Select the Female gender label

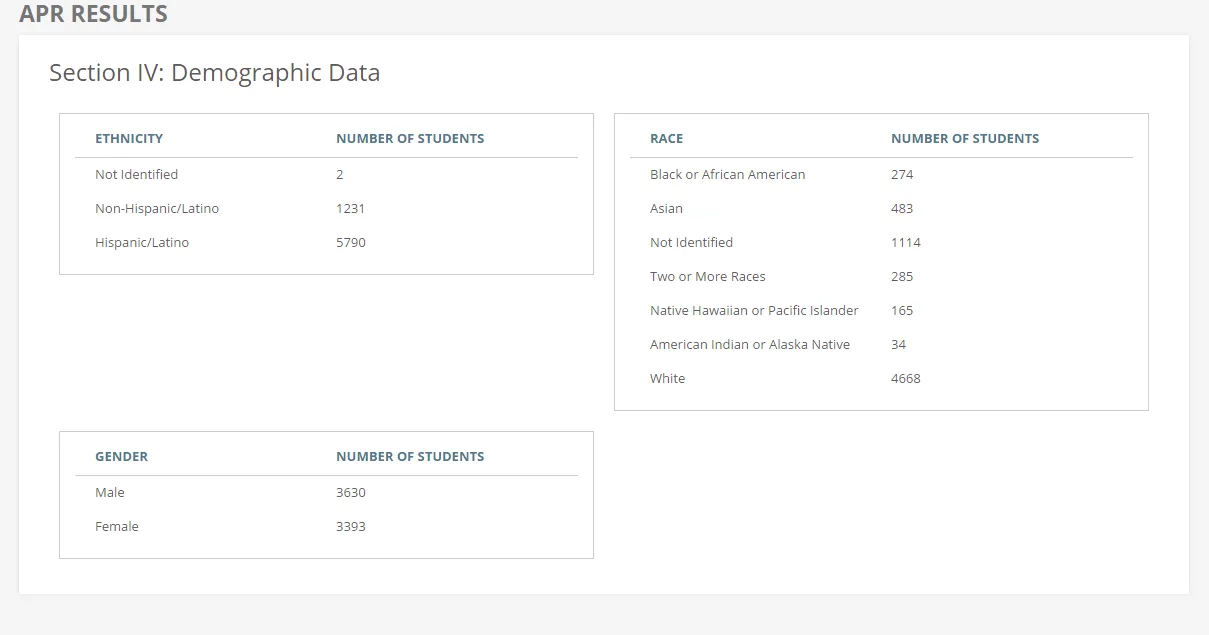117,527
